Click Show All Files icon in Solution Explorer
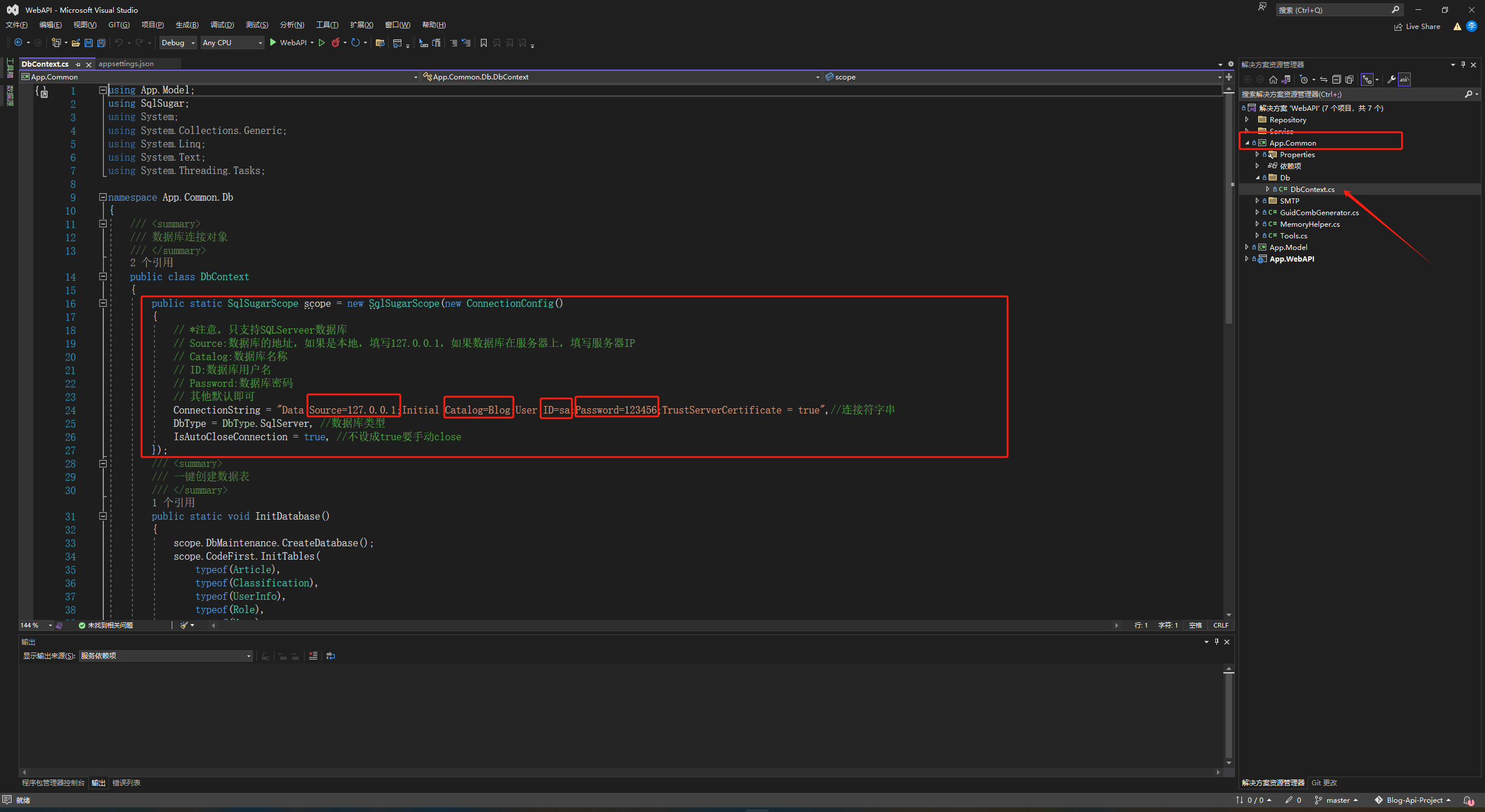Image resolution: width=1485 pixels, height=812 pixels. click(x=1349, y=79)
